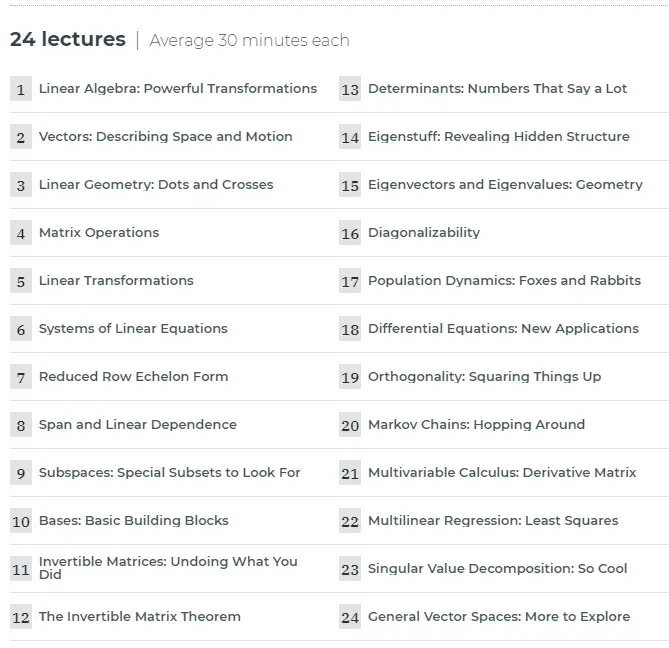
Task: Click the number 13 lecture badge
Action: pyautogui.click(x=350, y=89)
